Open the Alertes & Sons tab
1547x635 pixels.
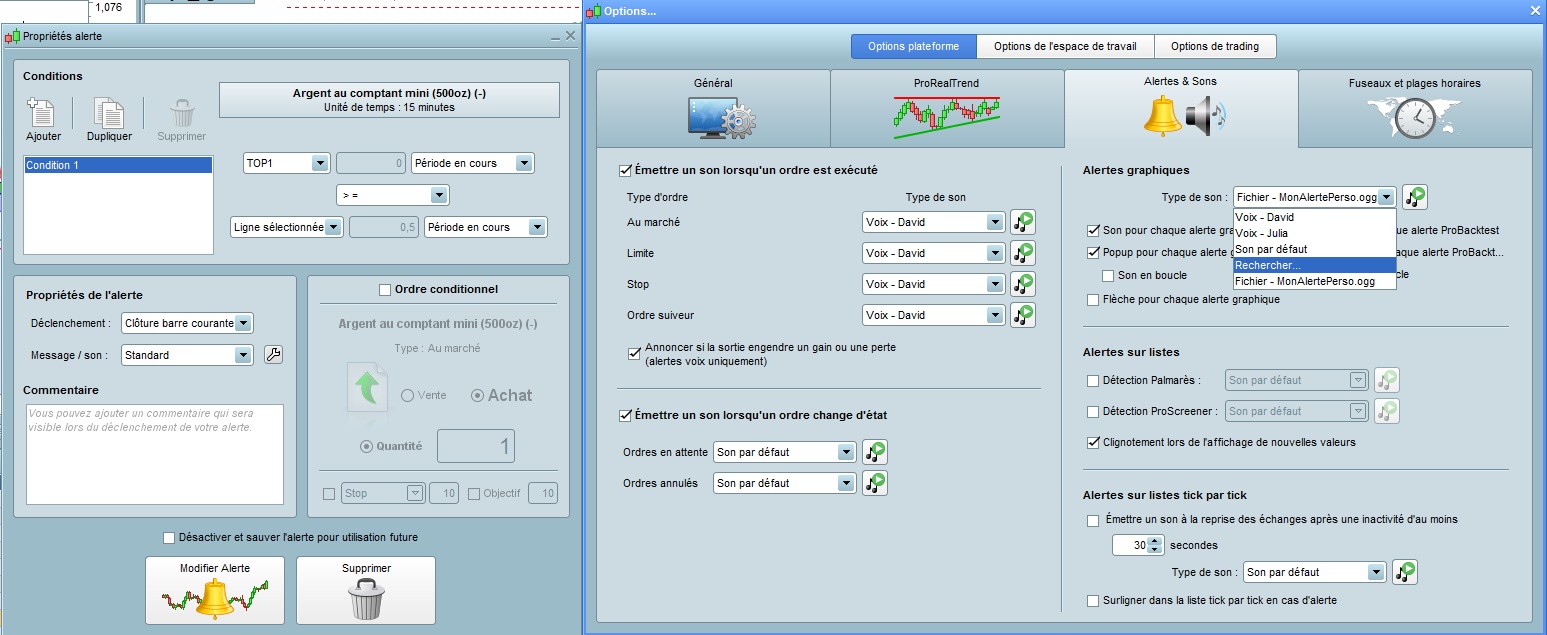[1181, 108]
